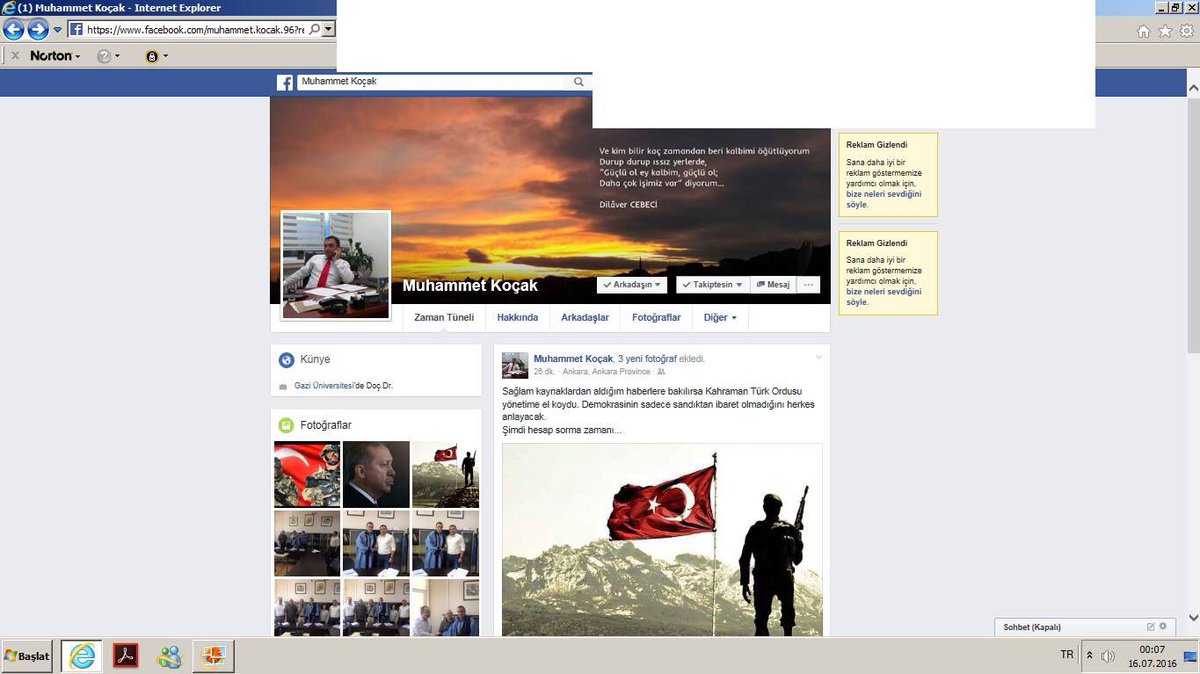Open the post timestamp 26 dk.
The height and width of the screenshot is (674, 1200).
click(x=544, y=372)
